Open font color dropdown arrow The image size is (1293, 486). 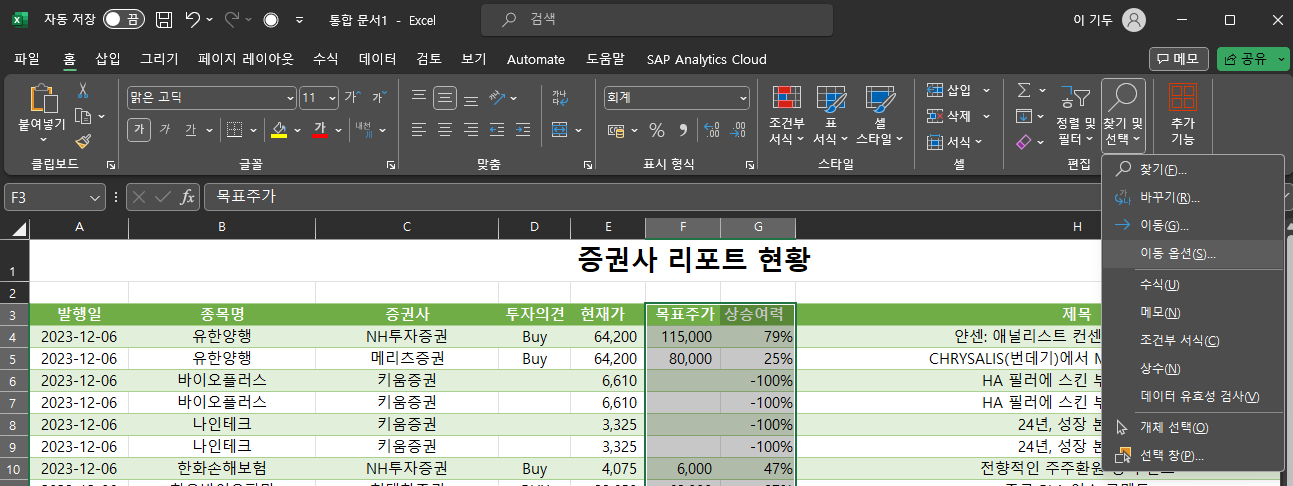(x=337, y=129)
